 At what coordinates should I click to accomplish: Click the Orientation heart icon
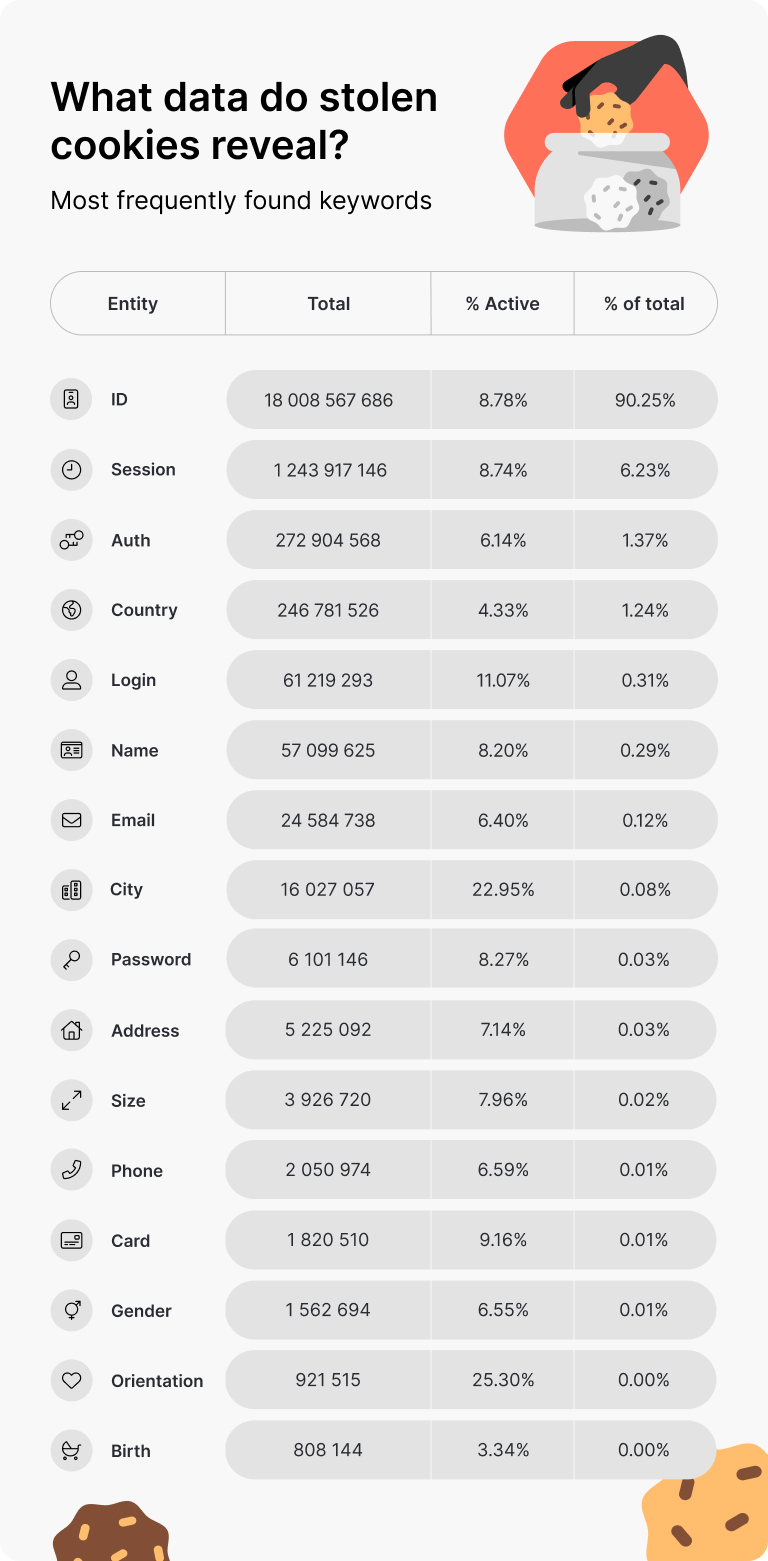71,1380
